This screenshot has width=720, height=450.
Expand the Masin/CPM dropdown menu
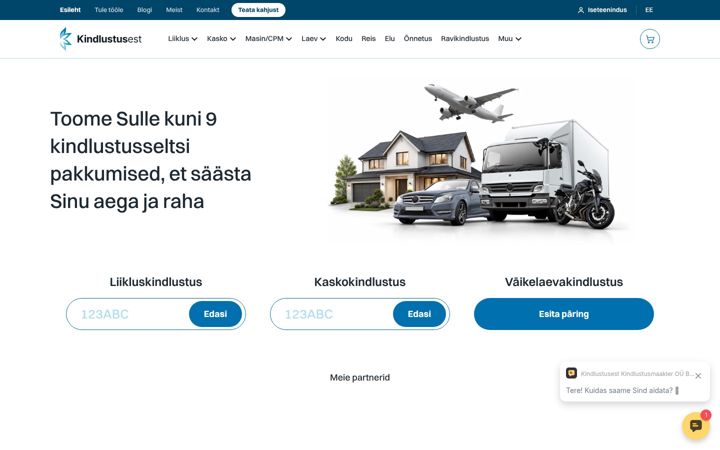pos(268,39)
